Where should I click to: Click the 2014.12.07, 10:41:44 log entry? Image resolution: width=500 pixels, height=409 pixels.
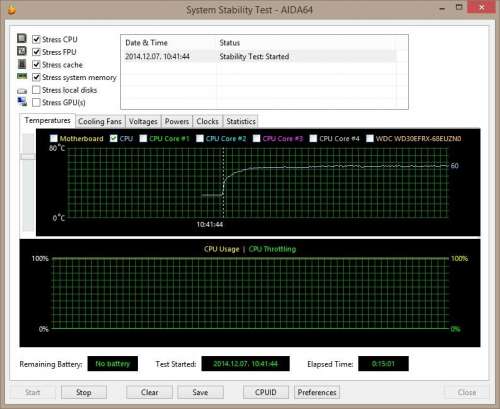tap(157, 57)
